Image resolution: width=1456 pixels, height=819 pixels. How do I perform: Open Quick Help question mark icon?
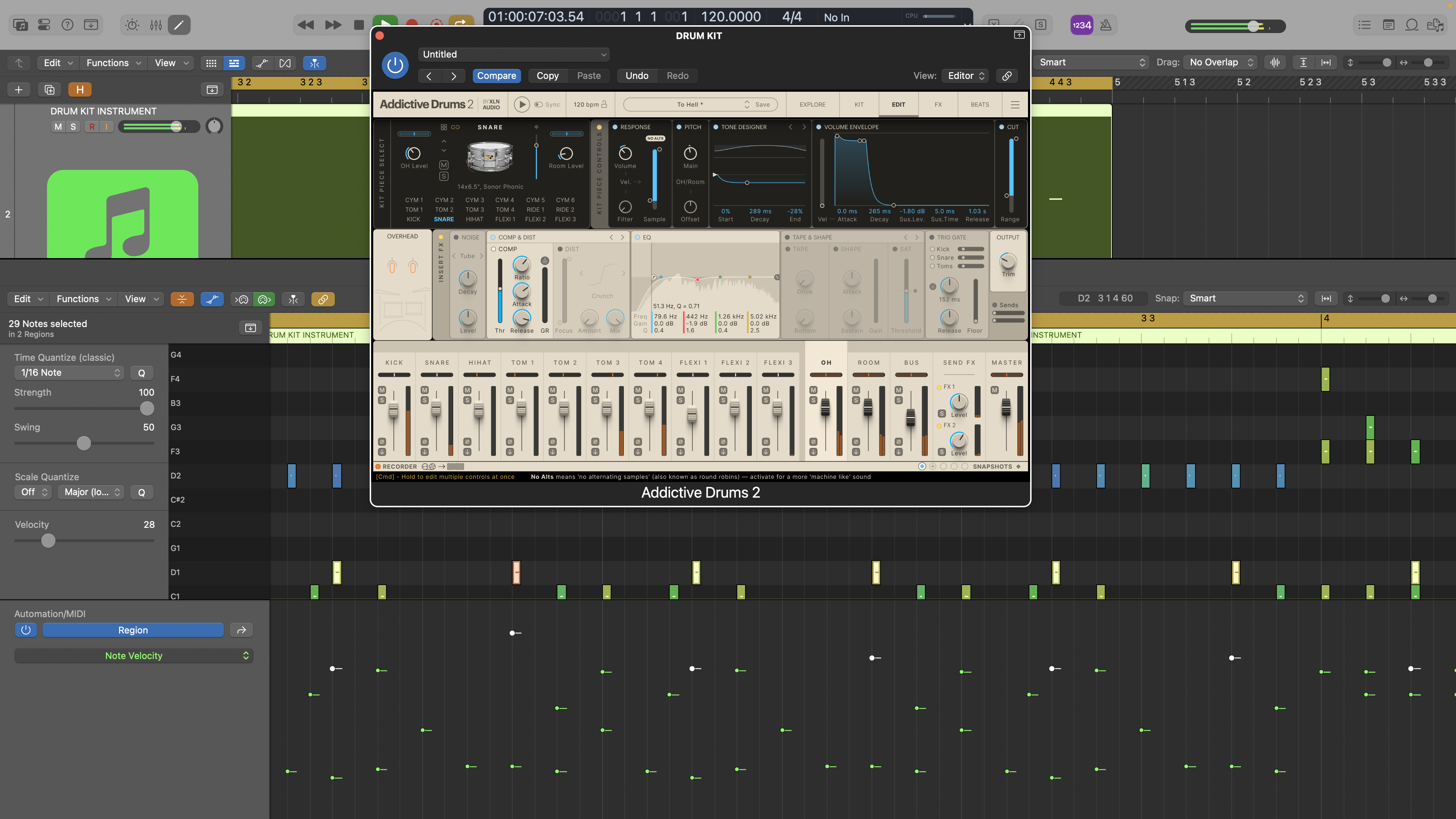(x=67, y=25)
